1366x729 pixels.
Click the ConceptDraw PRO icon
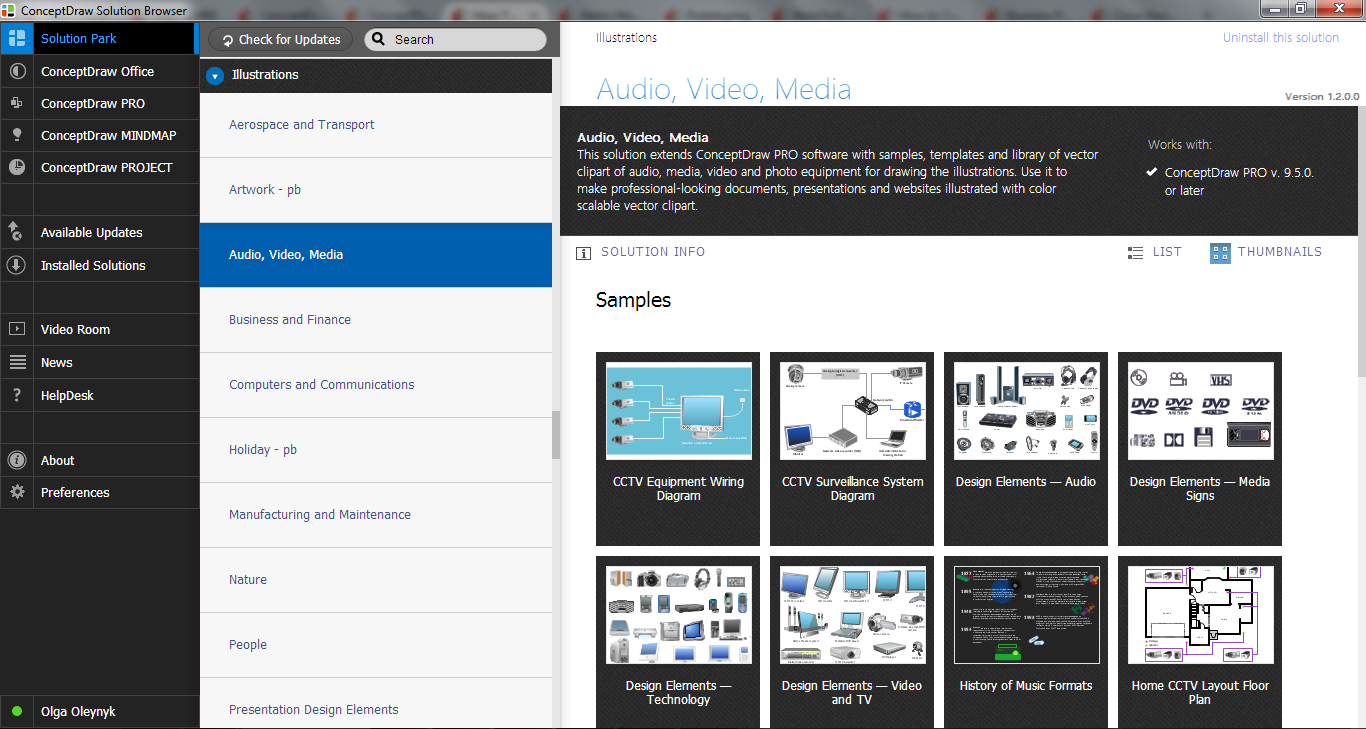16,104
